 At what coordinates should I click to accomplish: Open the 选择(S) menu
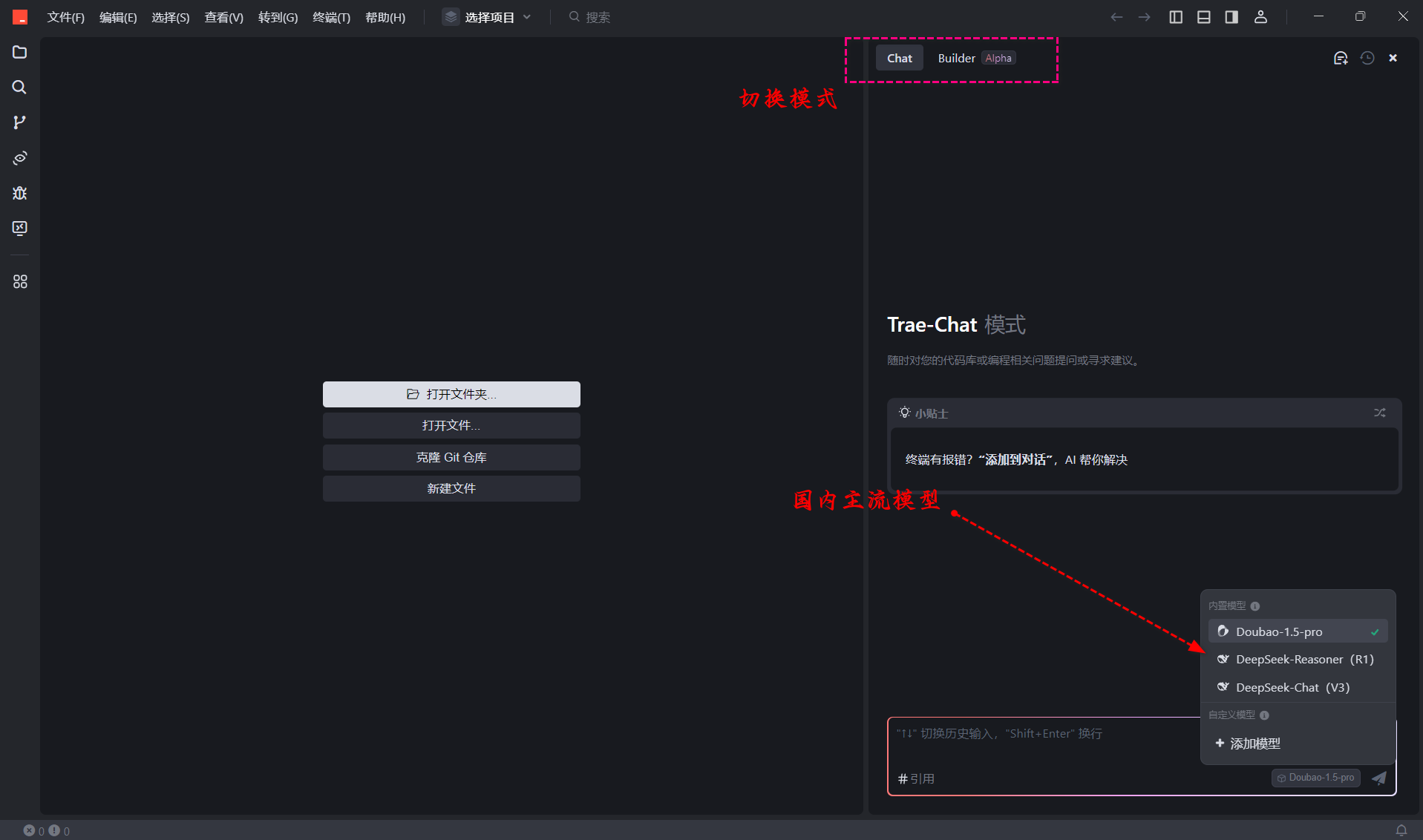point(171,17)
